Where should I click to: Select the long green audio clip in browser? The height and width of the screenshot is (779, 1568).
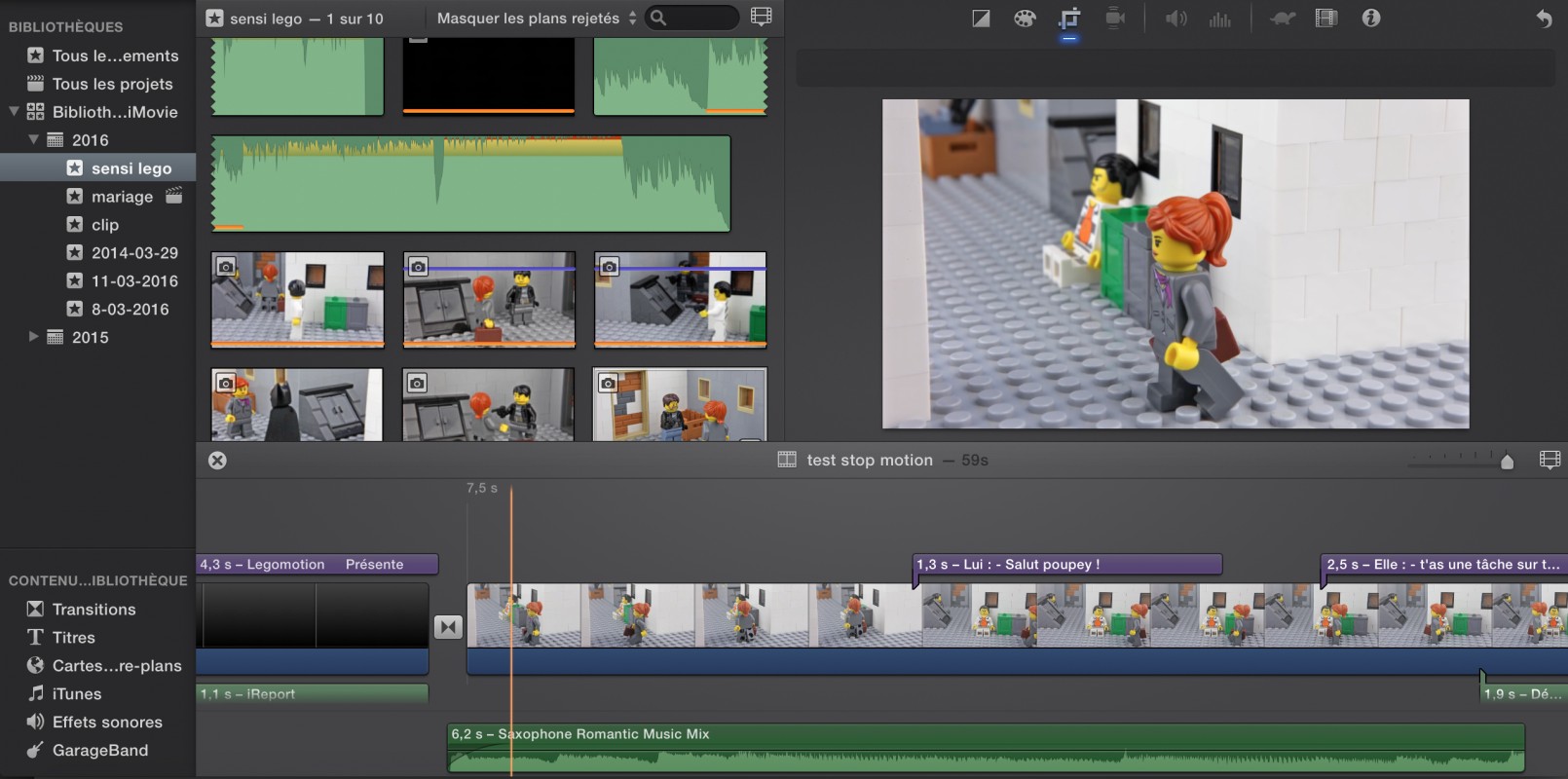click(x=470, y=184)
